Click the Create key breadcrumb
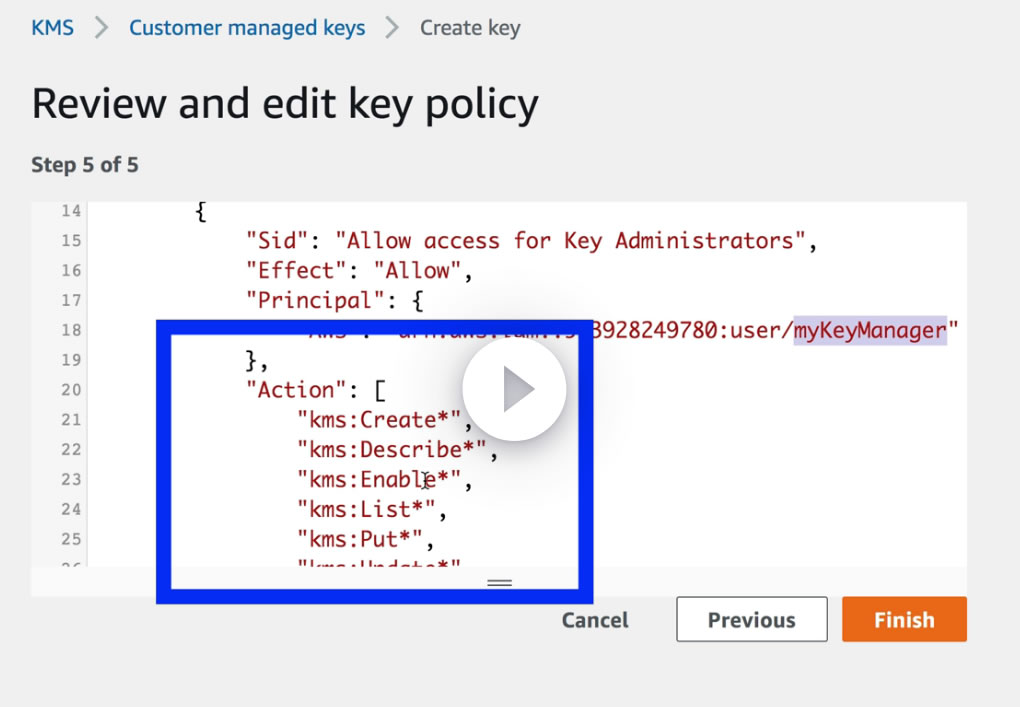Viewport: 1020px width, 707px height. tap(470, 28)
